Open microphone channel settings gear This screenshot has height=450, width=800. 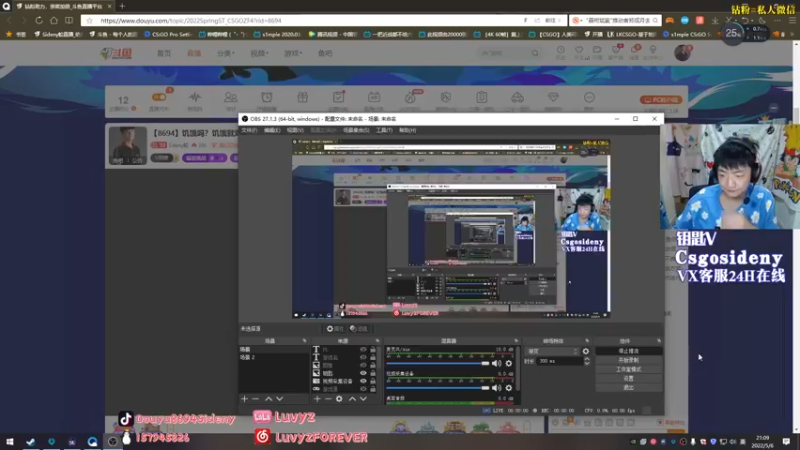coord(509,363)
